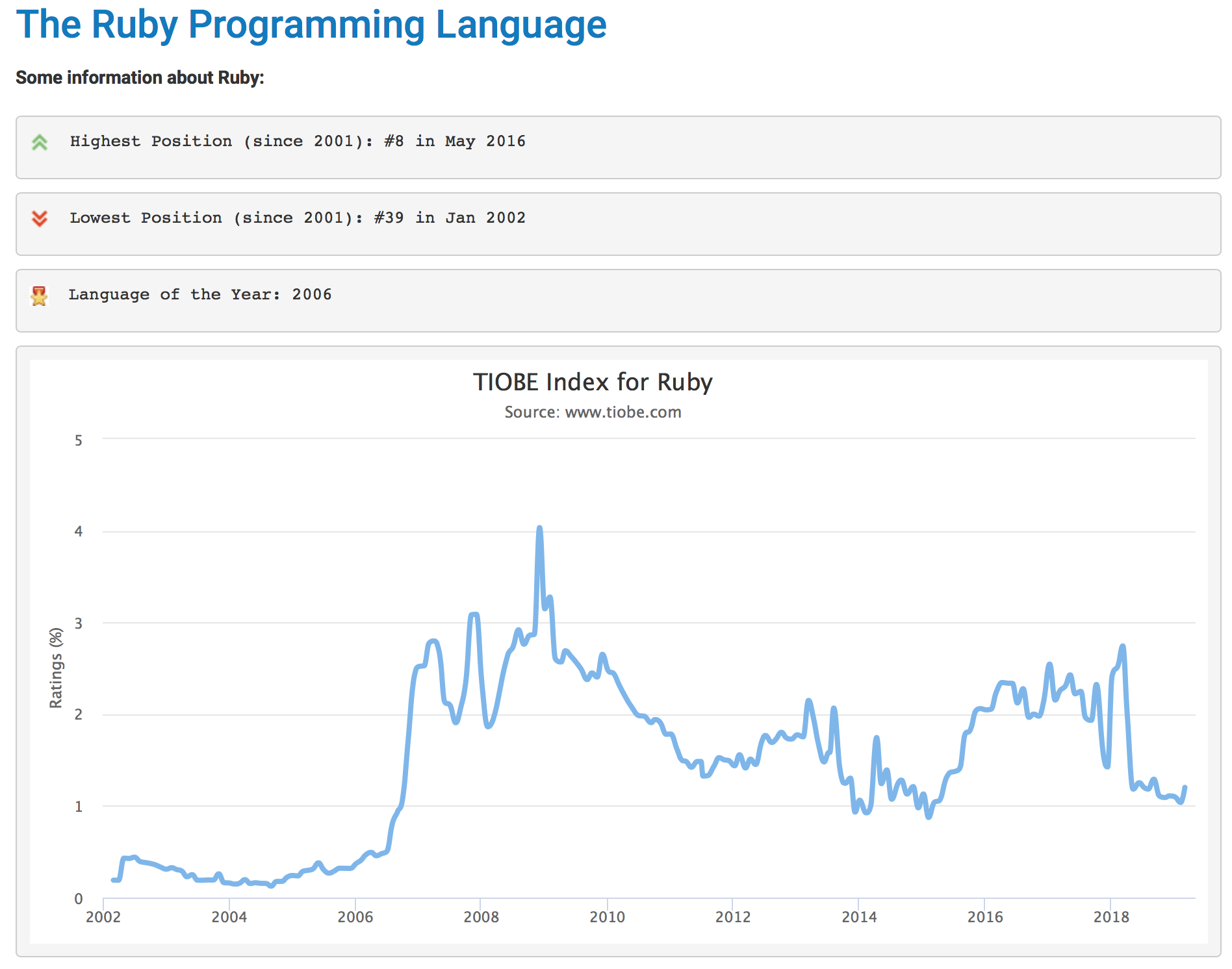The width and height of the screenshot is (1232, 969).
Task: Click the chart's highest peak above 4%
Action: click(x=539, y=528)
